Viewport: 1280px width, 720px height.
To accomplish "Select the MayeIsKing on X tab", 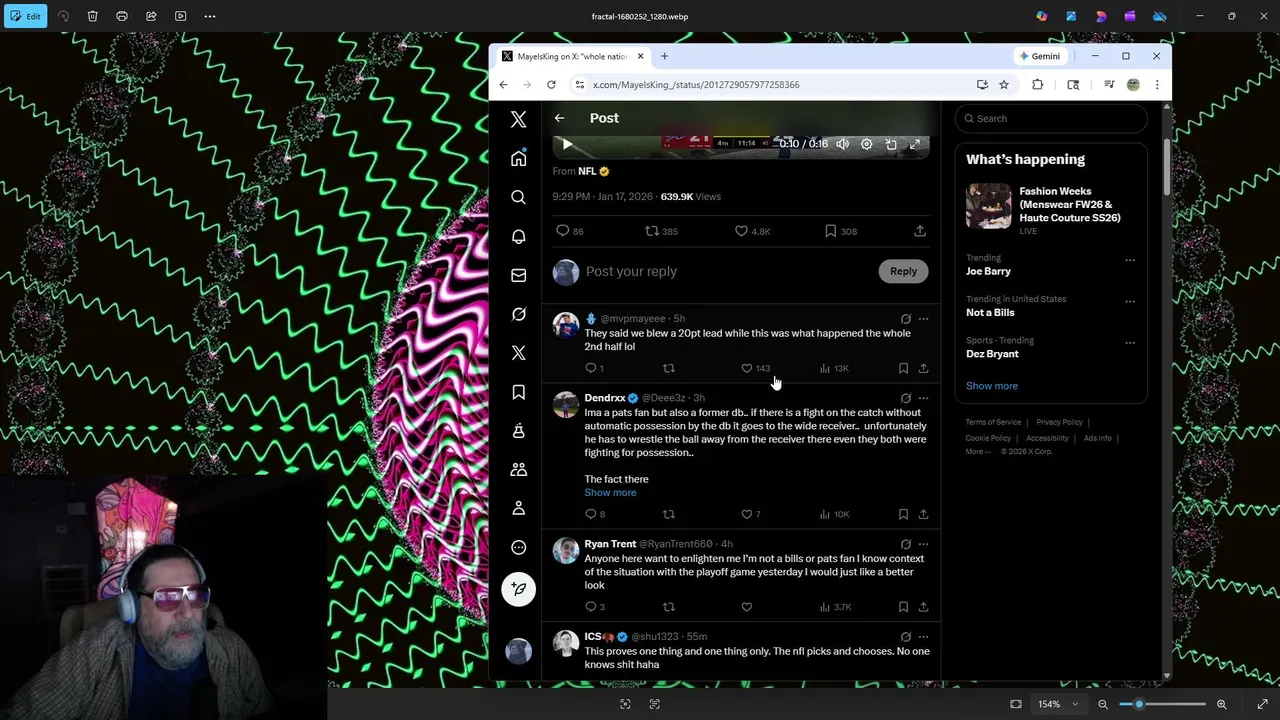I will pos(572,56).
